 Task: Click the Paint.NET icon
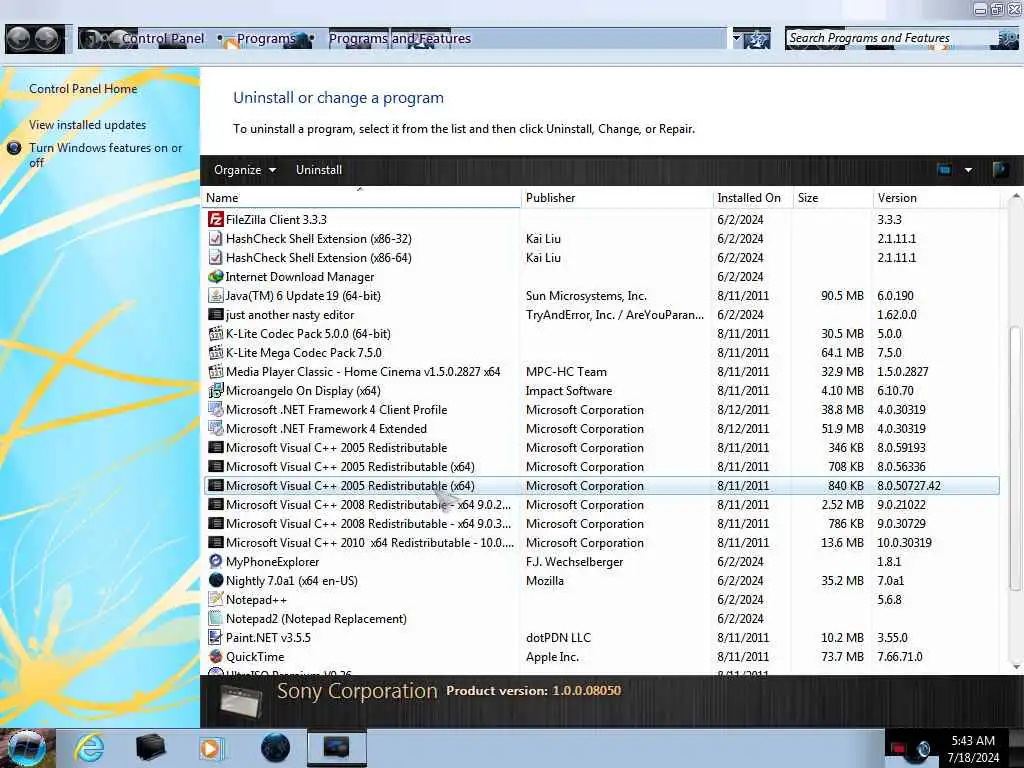[x=216, y=637]
